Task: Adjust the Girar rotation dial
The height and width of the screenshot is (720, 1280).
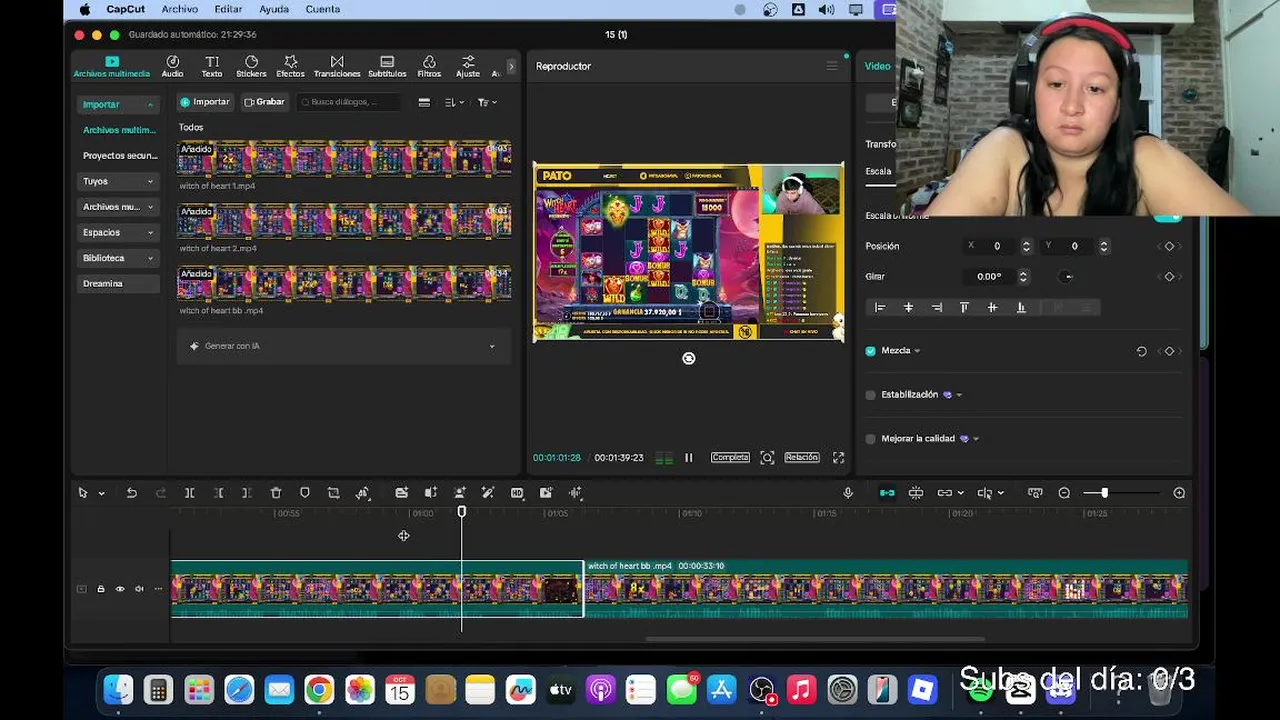Action: pos(1066,277)
